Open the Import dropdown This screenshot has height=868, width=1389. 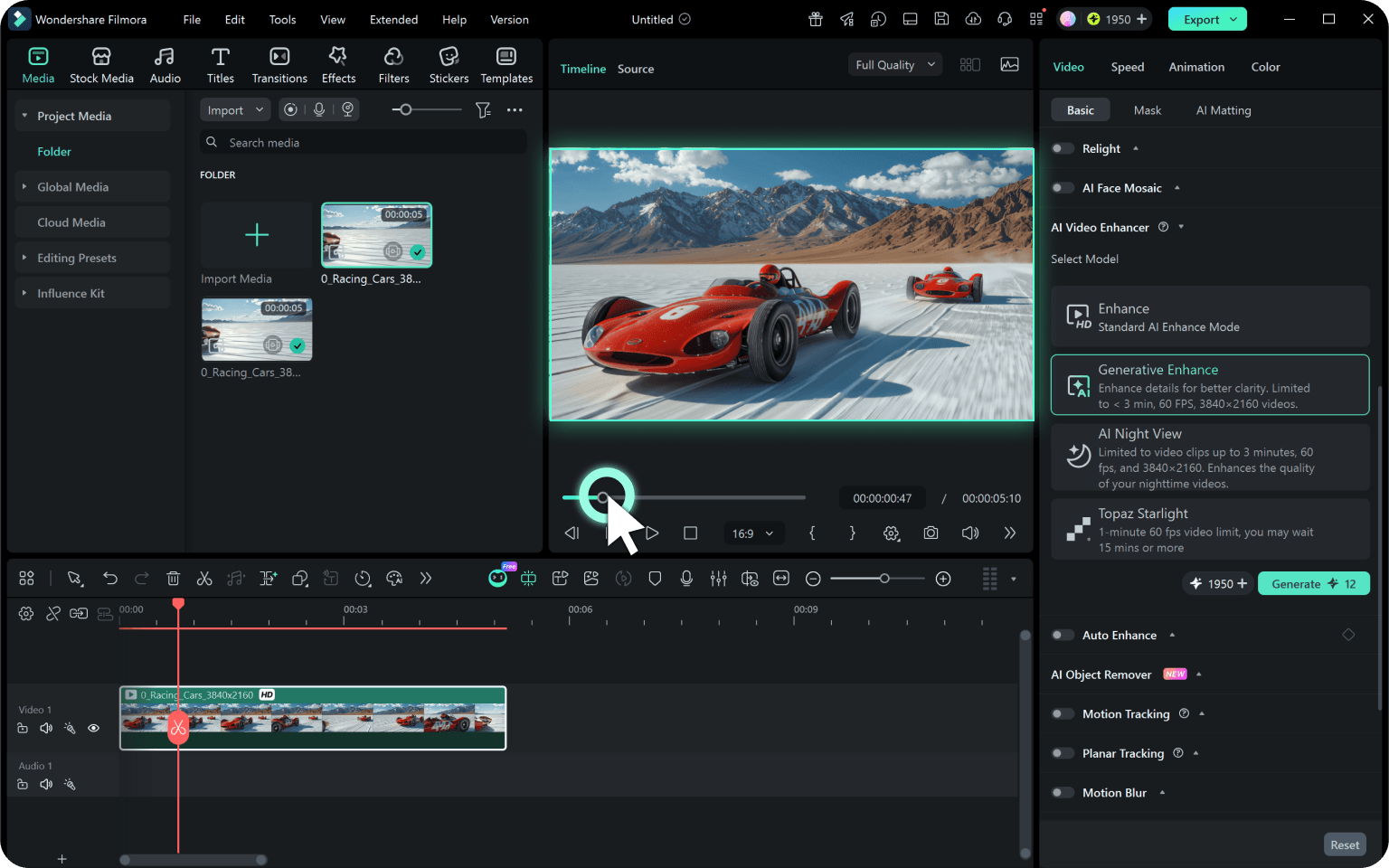(x=235, y=110)
